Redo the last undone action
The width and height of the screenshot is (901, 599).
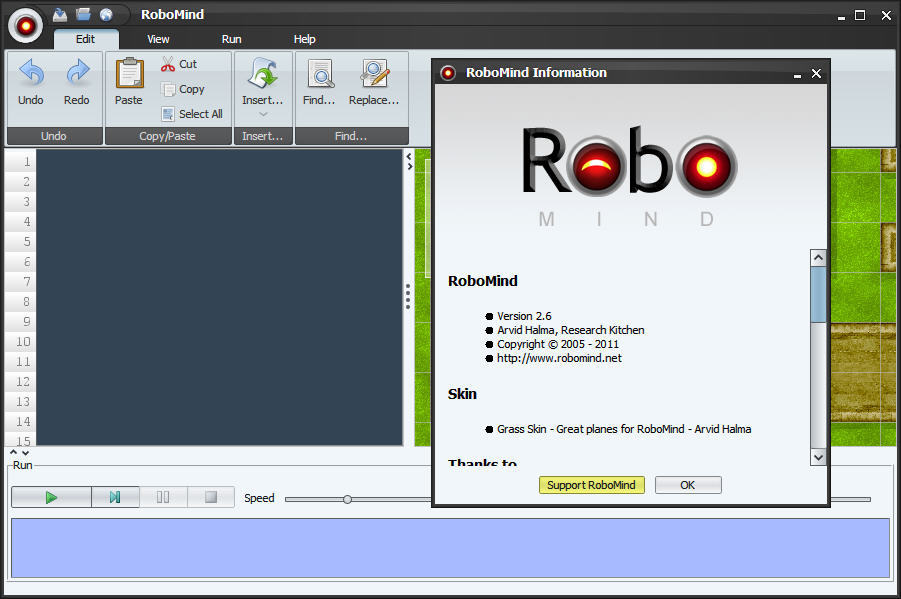77,82
